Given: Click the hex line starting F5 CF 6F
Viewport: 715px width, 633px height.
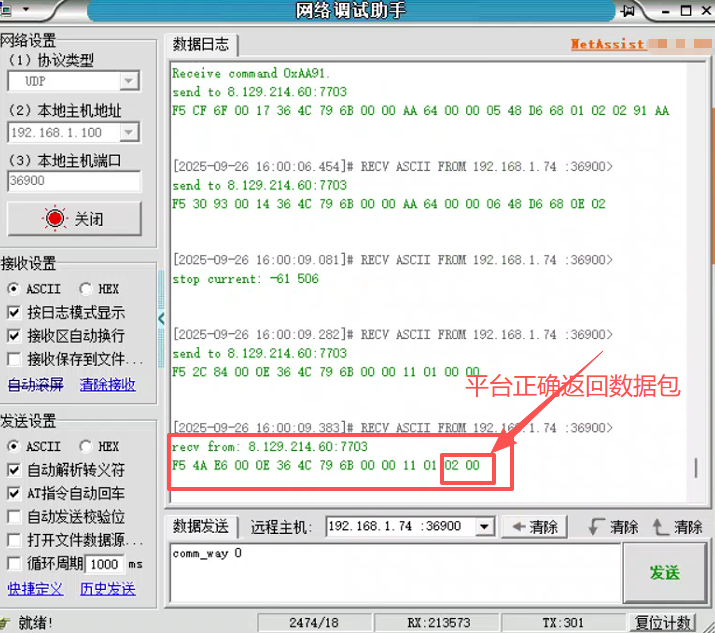Looking at the screenshot, I should (x=420, y=110).
